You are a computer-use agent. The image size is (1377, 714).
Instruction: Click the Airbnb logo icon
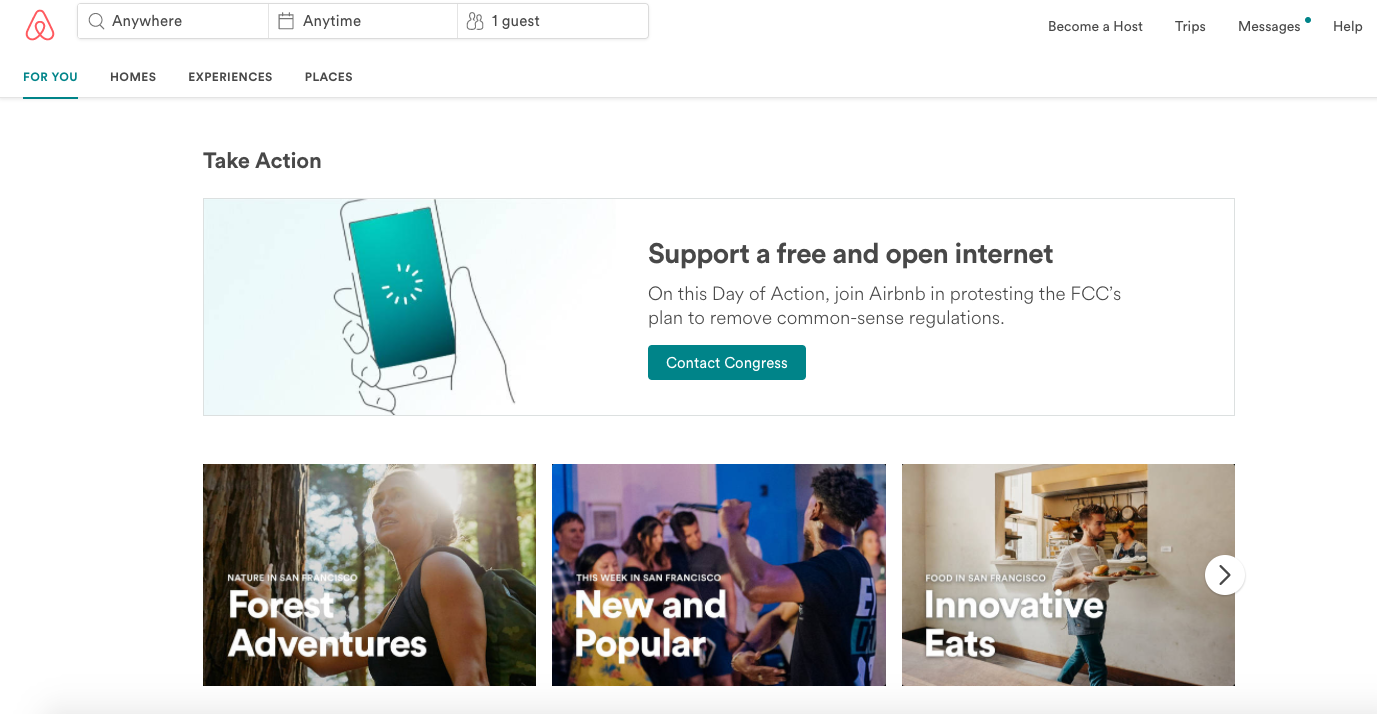40,25
